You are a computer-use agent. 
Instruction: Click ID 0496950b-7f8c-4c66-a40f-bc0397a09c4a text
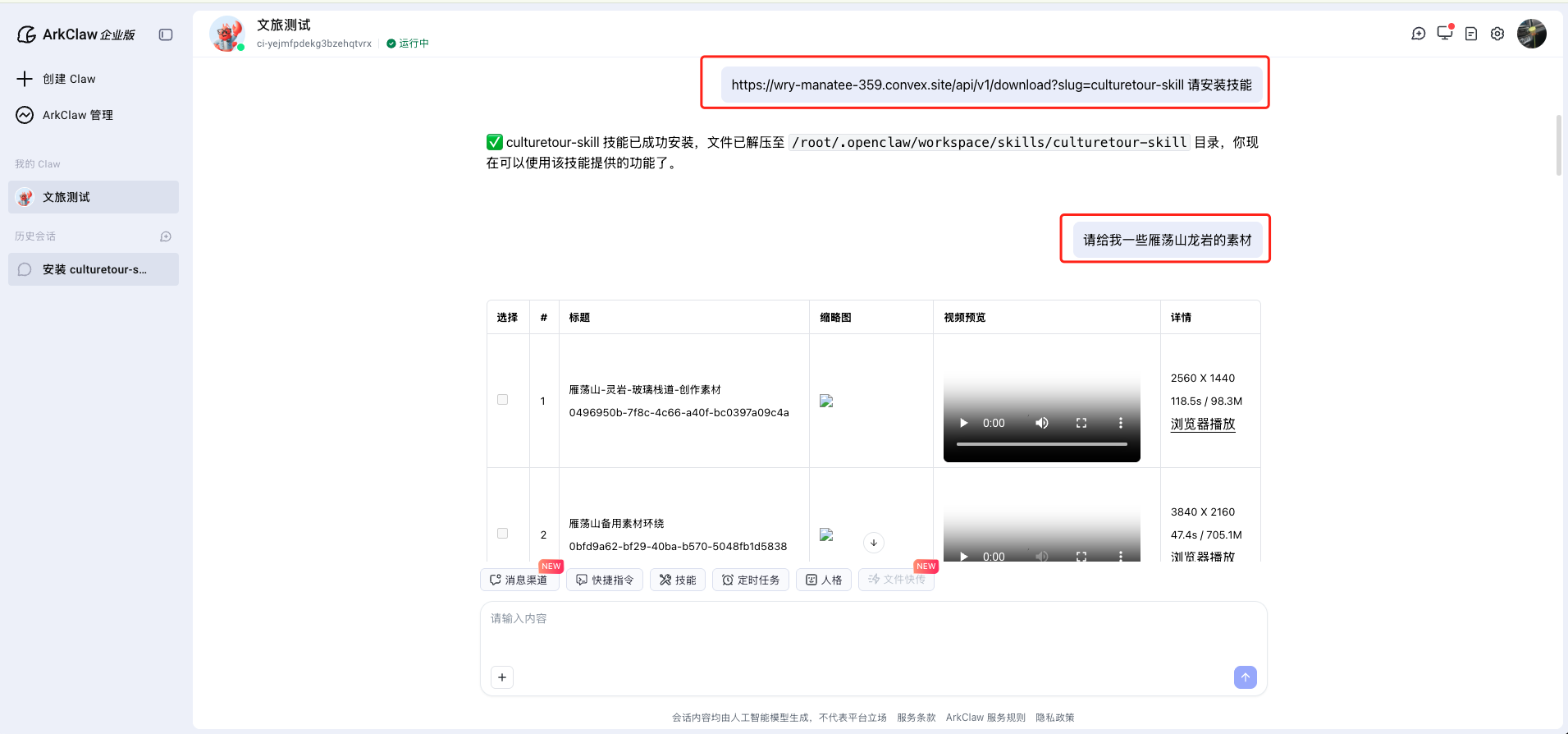pyautogui.click(x=679, y=413)
